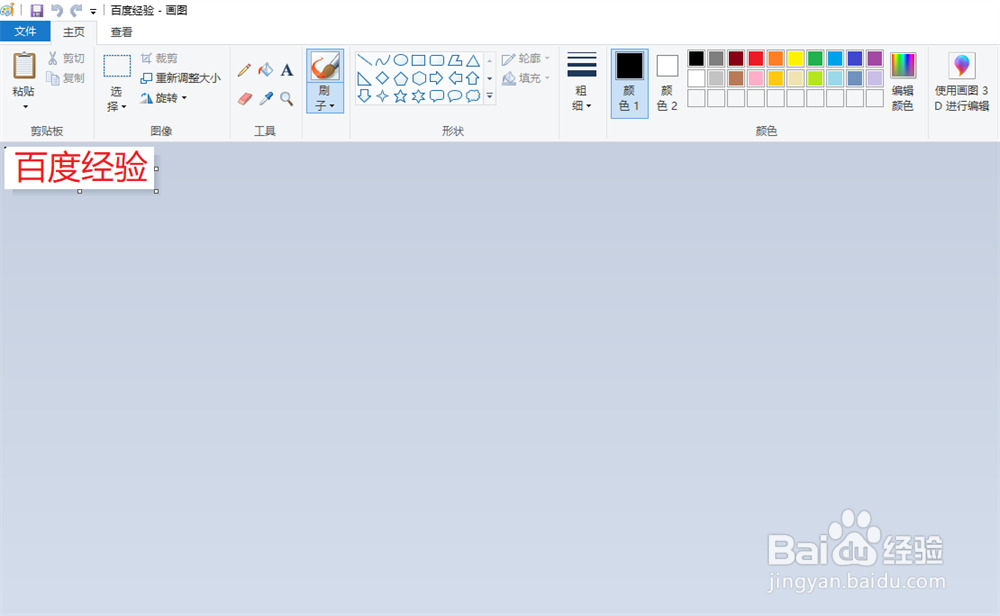Pick the yellow color swatch
This screenshot has height=616, width=1000.
click(x=795, y=59)
